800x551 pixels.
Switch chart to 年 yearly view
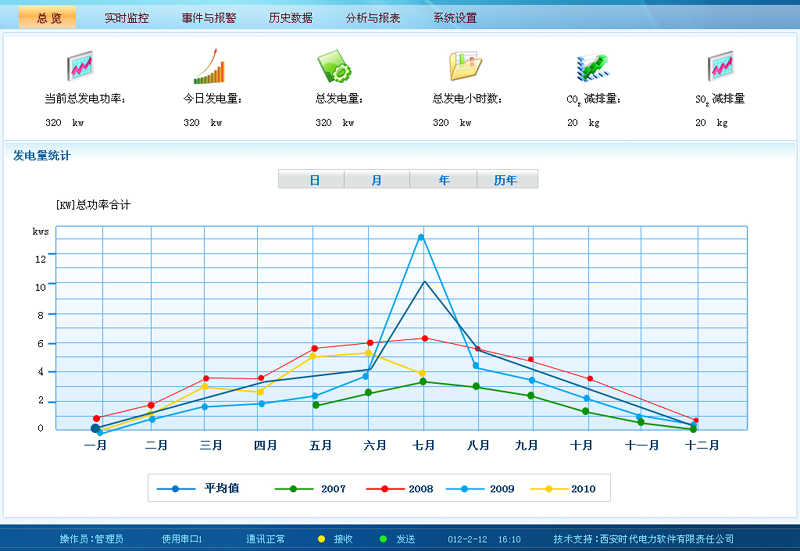point(443,180)
